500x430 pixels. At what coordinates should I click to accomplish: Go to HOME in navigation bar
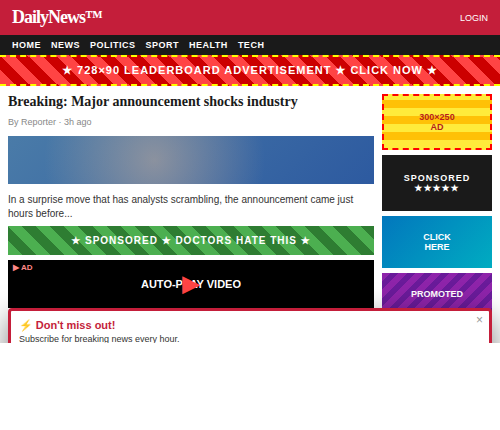(x=26, y=45)
